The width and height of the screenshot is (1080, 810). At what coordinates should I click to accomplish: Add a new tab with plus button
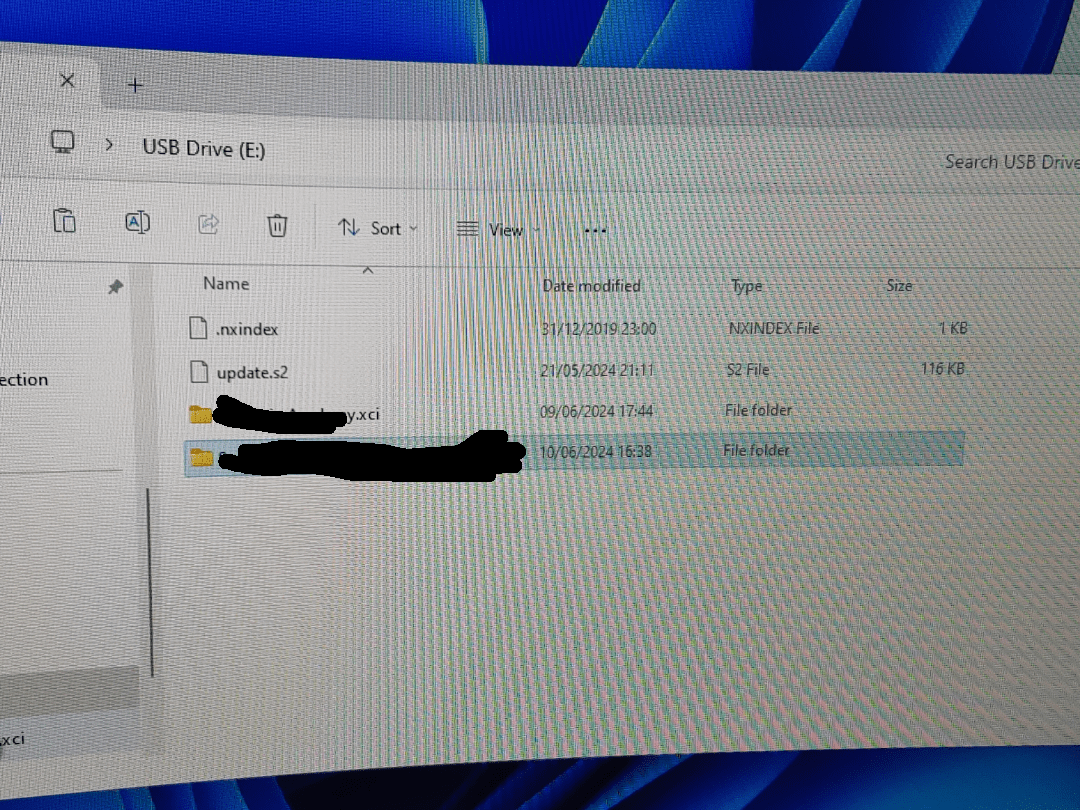pos(135,85)
